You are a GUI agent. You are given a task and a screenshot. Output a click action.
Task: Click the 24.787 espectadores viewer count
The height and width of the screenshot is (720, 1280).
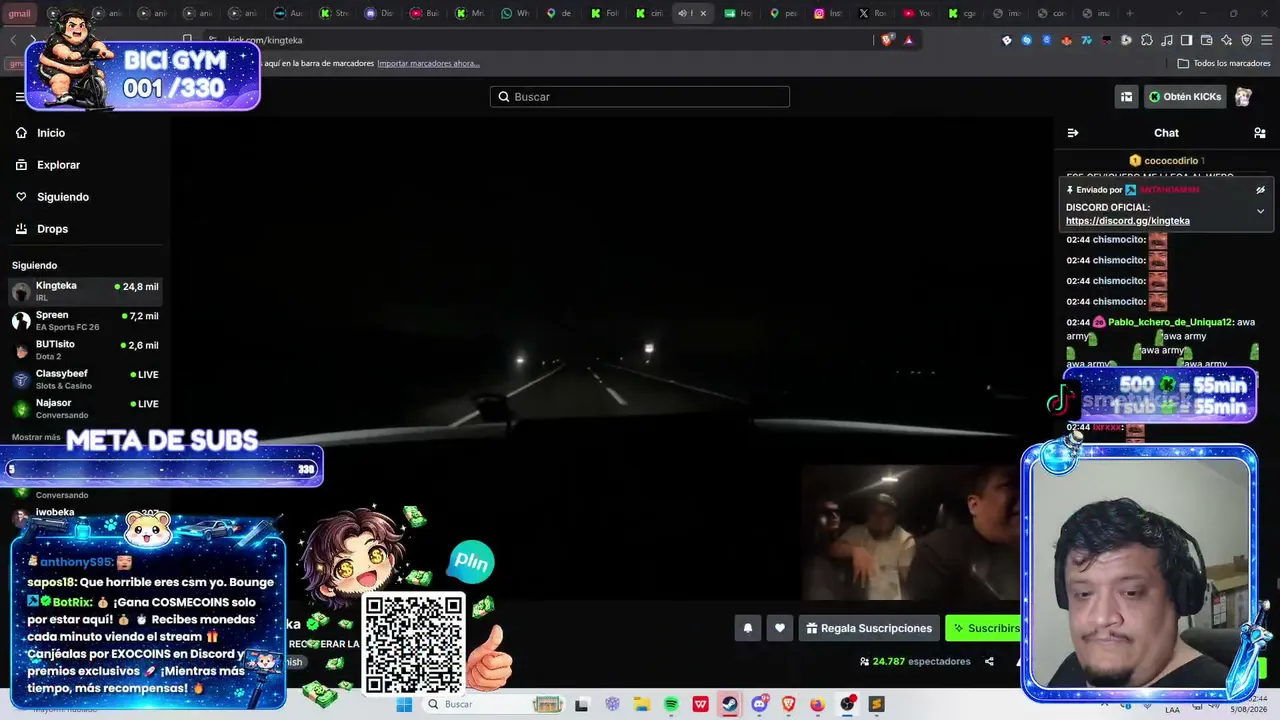click(915, 661)
